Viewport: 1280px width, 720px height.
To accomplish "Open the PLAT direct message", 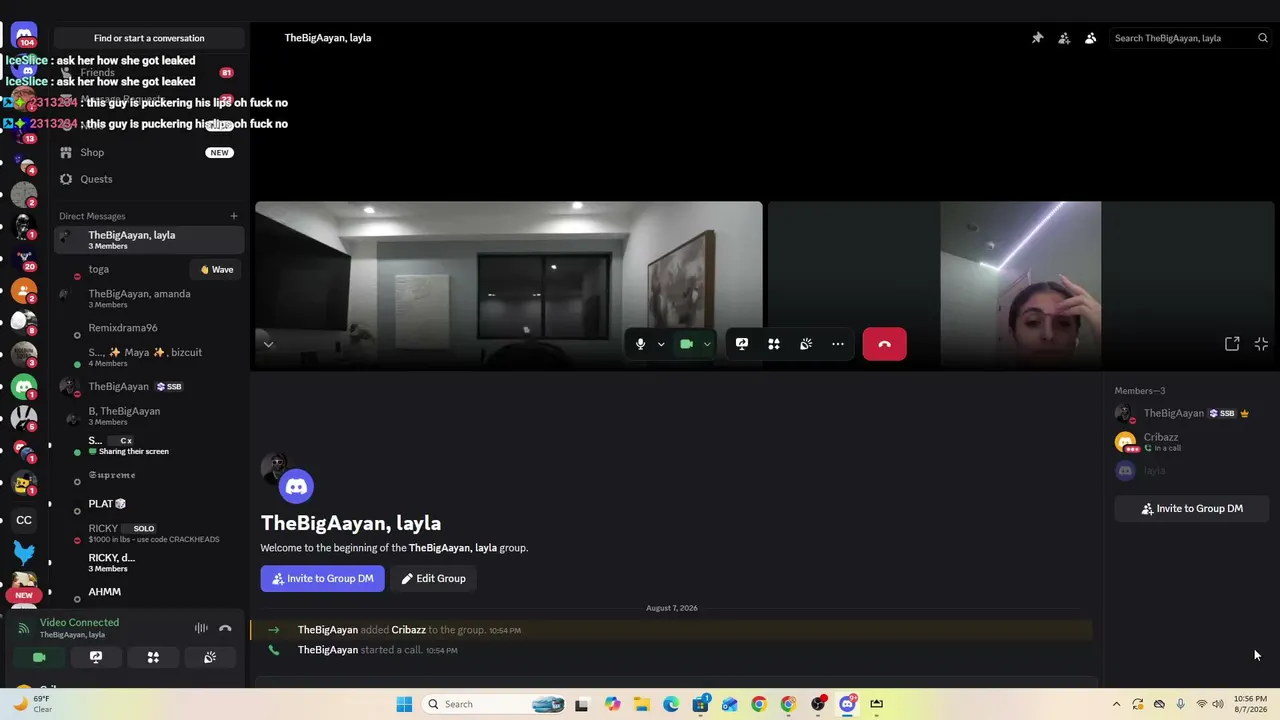I will point(149,504).
